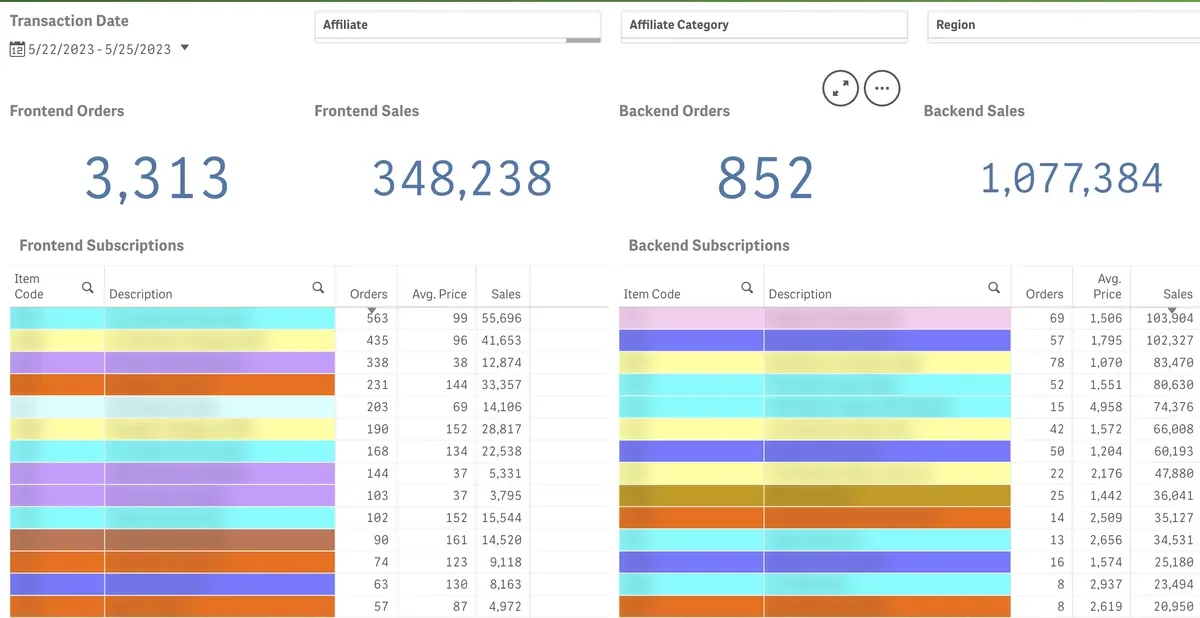
Task: Click Backend avg price cell 2,176
Action: click(x=1105, y=473)
